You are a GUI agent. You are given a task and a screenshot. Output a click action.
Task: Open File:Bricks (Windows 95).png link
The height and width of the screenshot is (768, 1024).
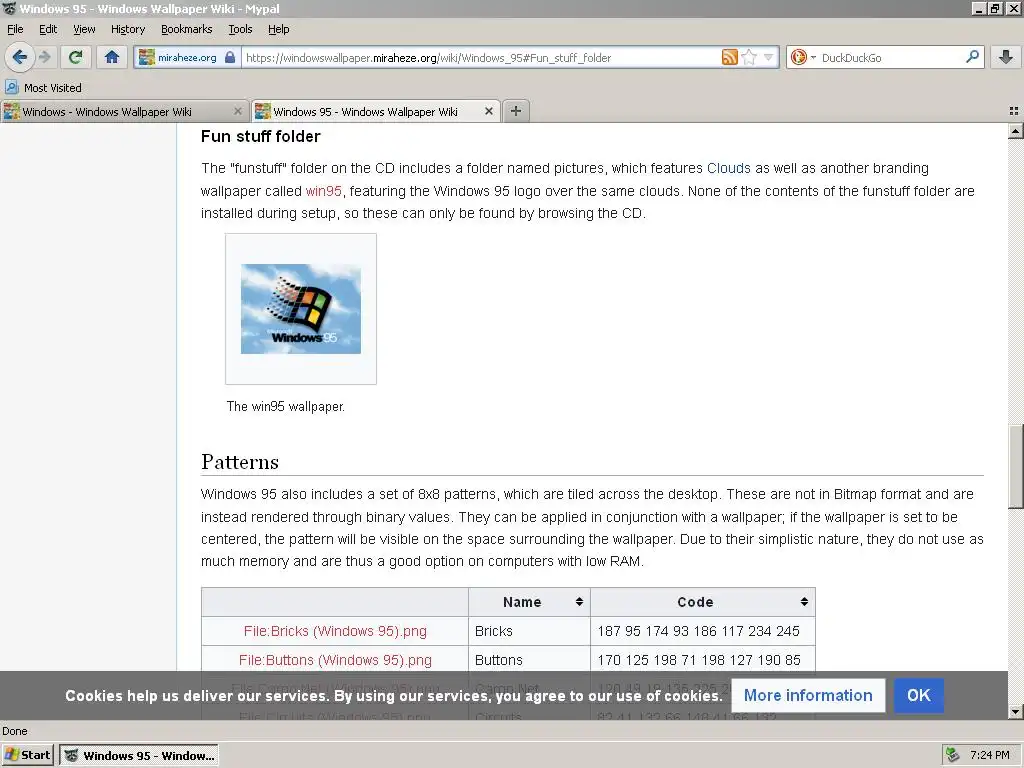tap(335, 632)
